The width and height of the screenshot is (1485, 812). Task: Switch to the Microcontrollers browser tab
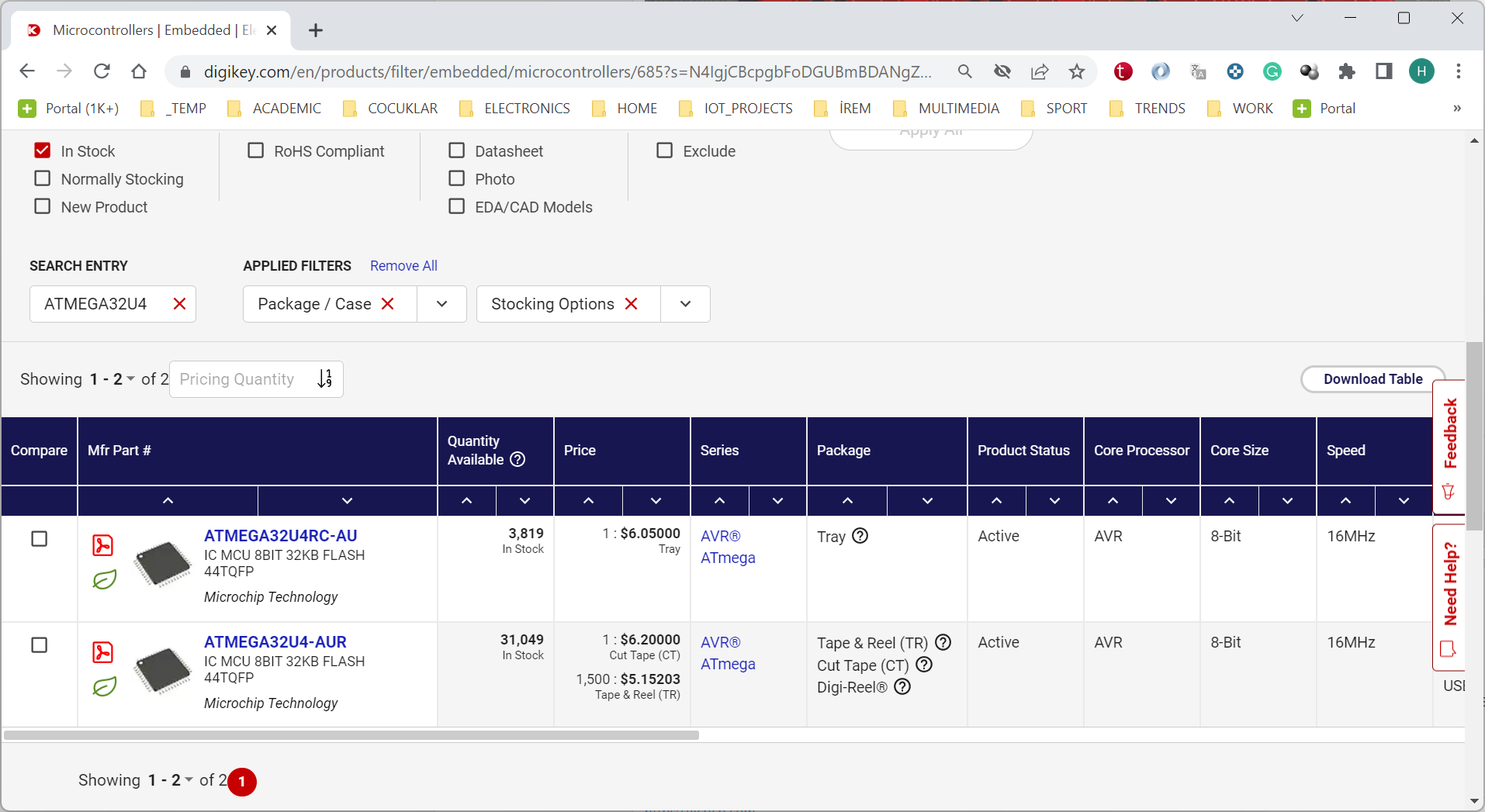click(x=147, y=30)
